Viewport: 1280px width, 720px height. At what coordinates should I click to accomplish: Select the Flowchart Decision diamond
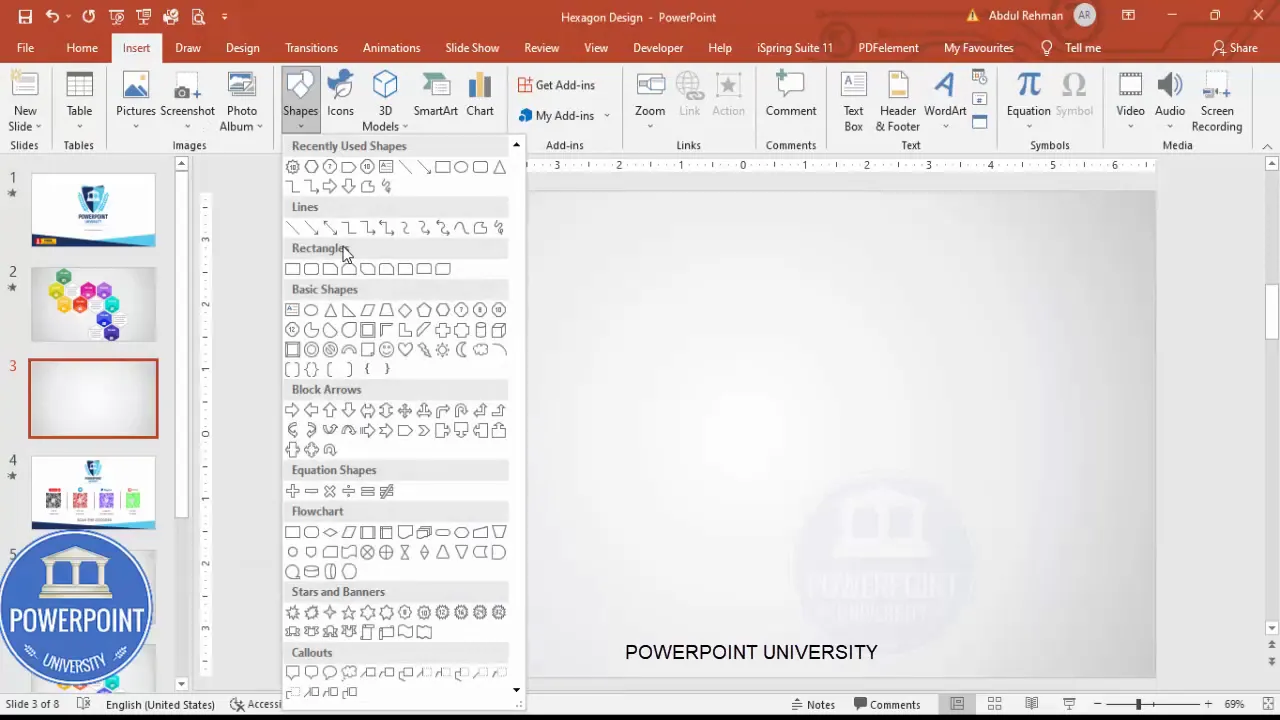pos(330,532)
